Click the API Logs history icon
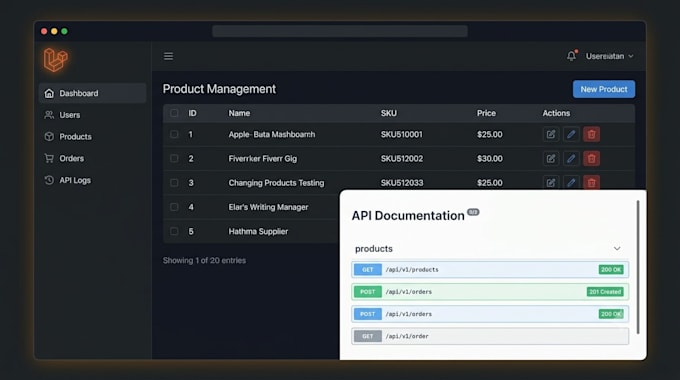The width and height of the screenshot is (680, 380). coord(49,180)
